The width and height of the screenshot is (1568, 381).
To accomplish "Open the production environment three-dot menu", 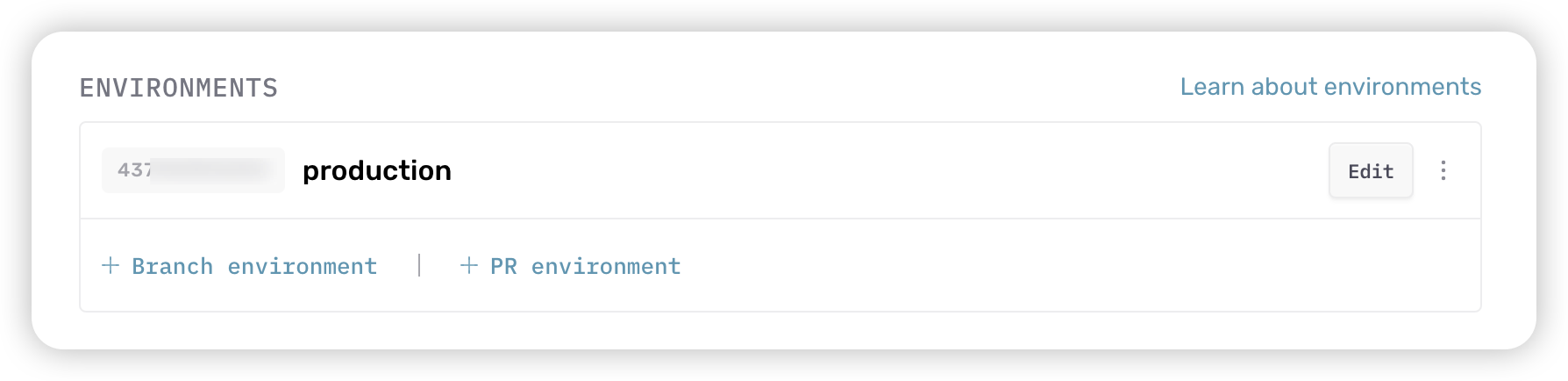I will [x=1443, y=170].
